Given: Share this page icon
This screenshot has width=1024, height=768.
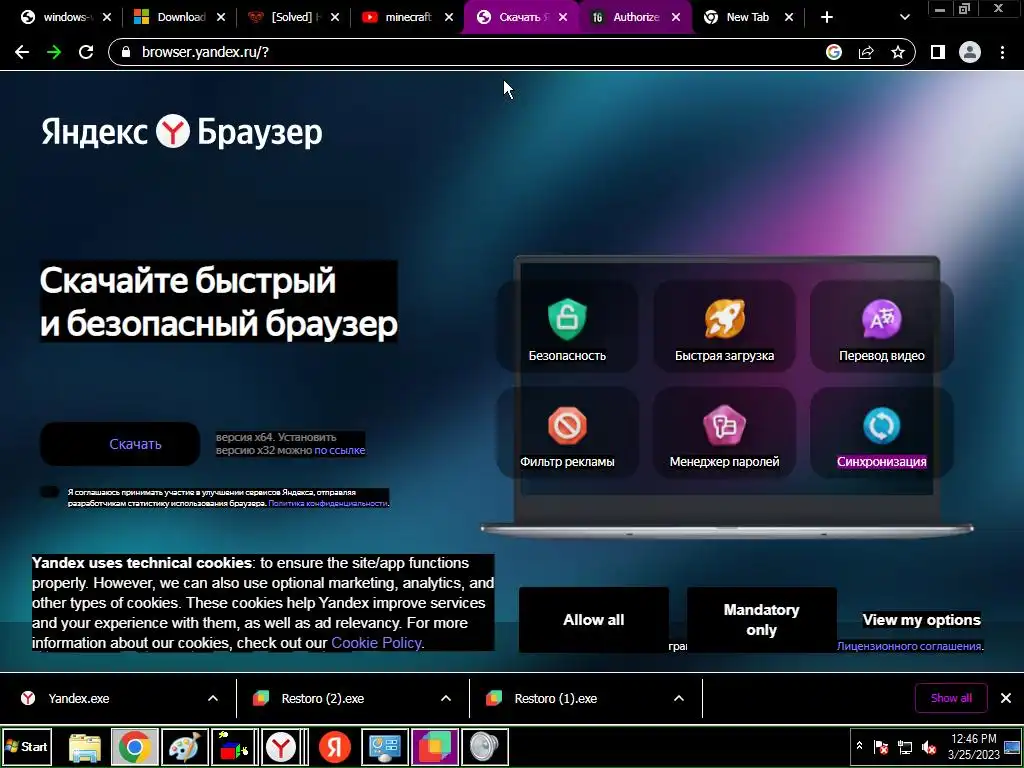Looking at the screenshot, I should [x=866, y=52].
